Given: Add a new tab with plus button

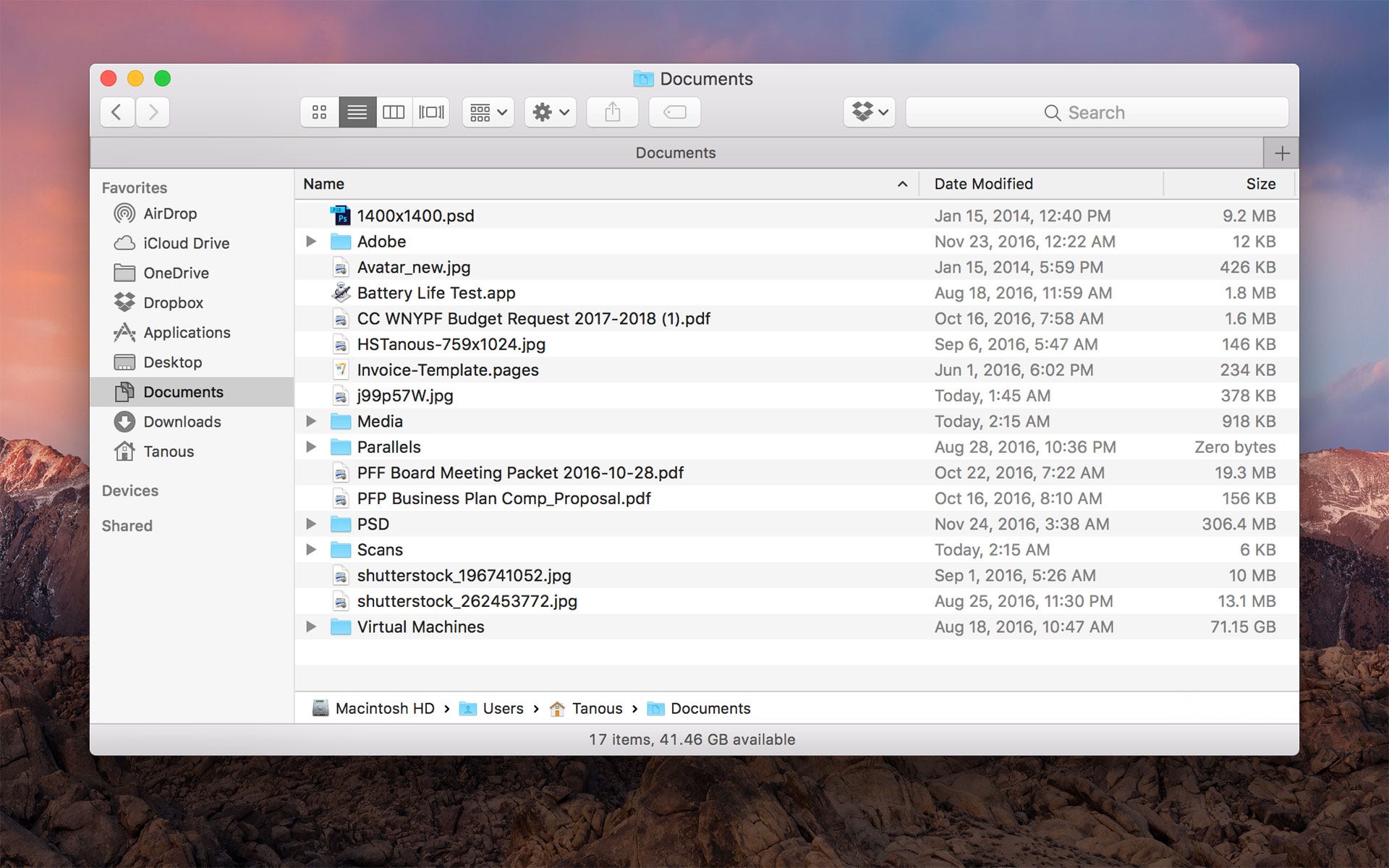Looking at the screenshot, I should pos(1281,153).
